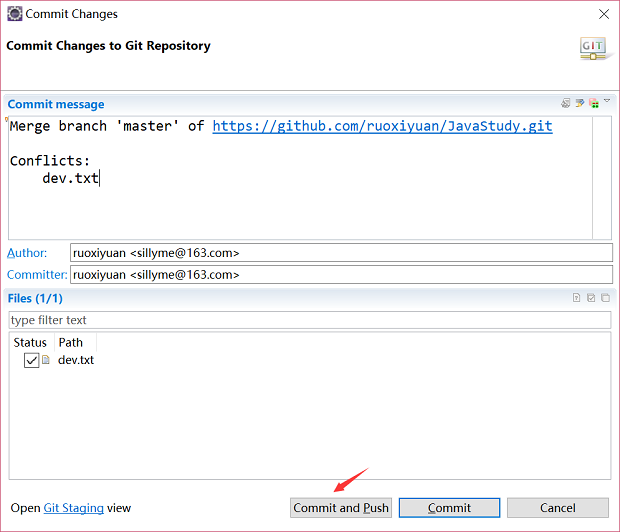620x532 pixels.
Task: Open the commit message view menu arrow
Action: click(607, 102)
